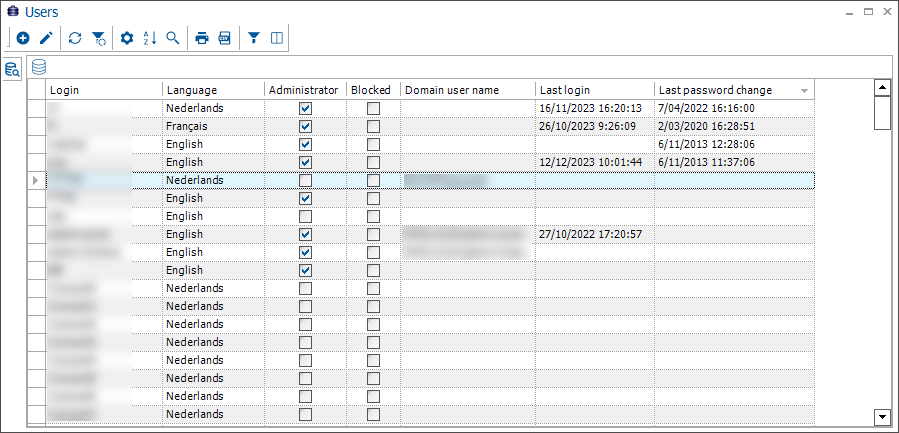Sort by the Language column header
Viewport: 899px width, 433px height.
point(213,90)
